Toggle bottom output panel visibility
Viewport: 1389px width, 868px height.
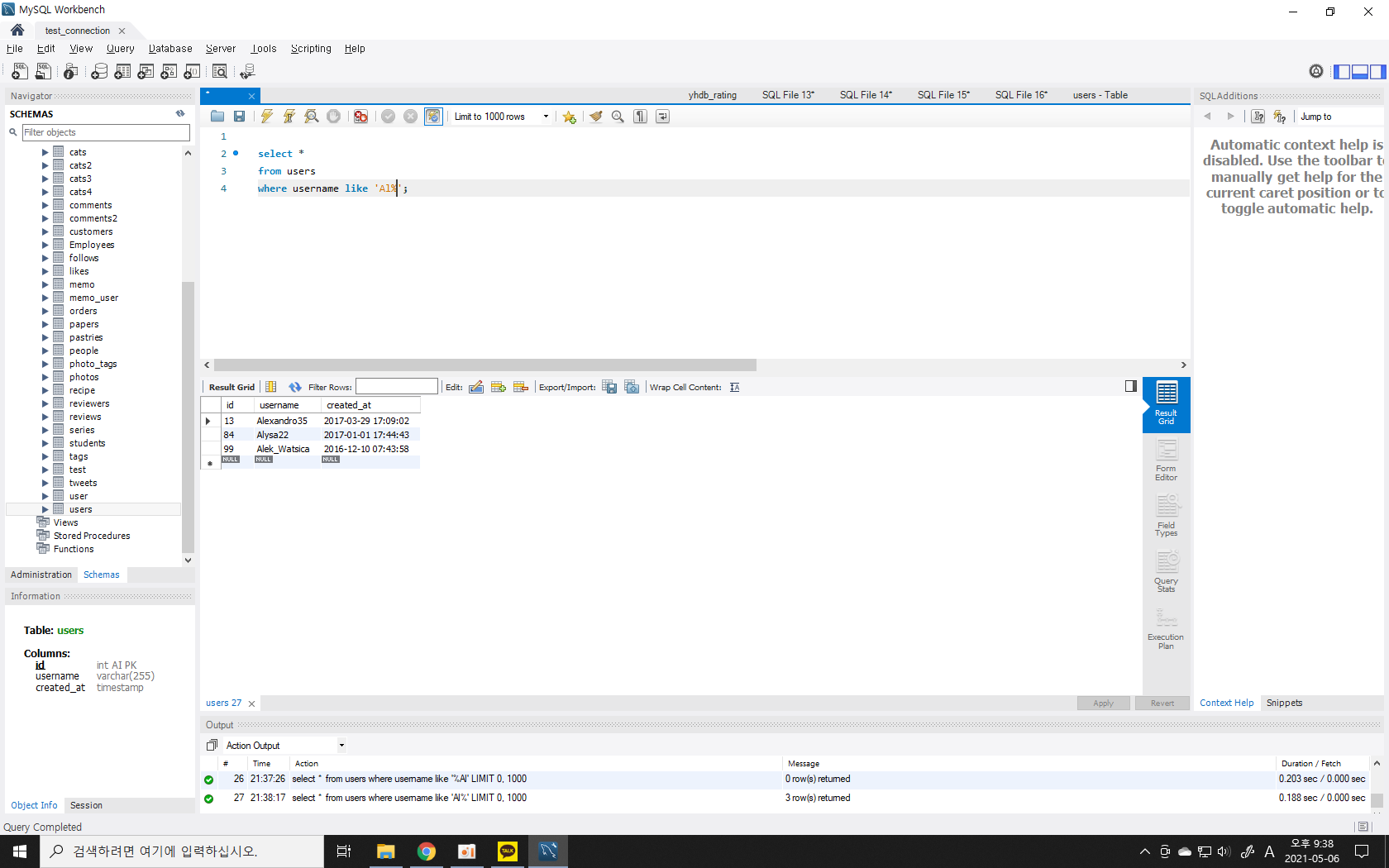click(1359, 72)
